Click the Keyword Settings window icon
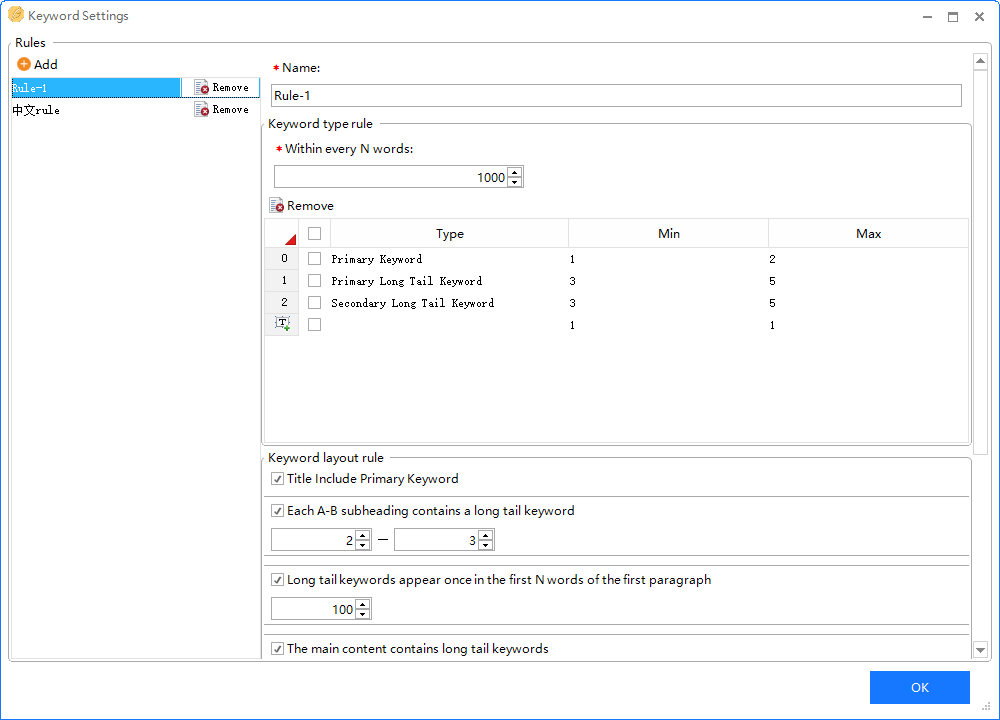This screenshot has width=1000, height=720. click(16, 16)
